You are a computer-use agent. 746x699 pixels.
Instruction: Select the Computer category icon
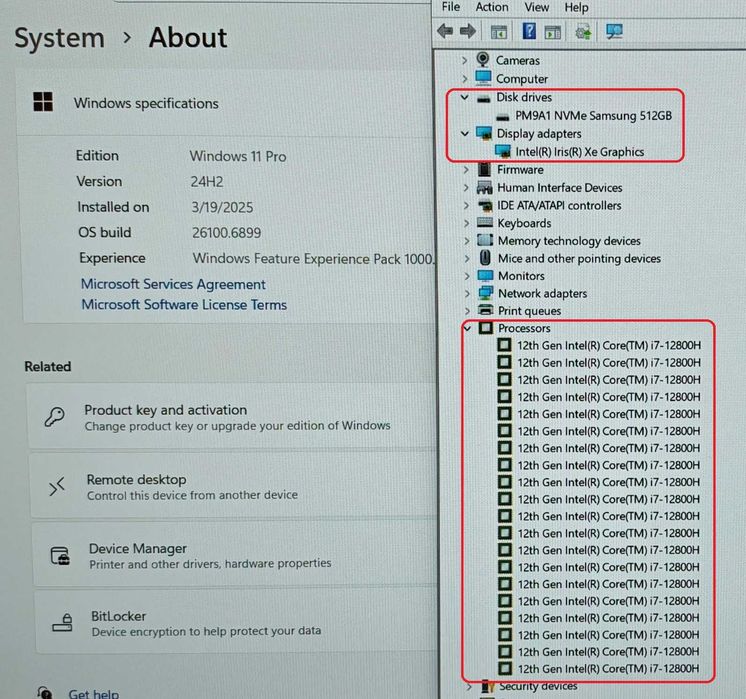coord(483,78)
